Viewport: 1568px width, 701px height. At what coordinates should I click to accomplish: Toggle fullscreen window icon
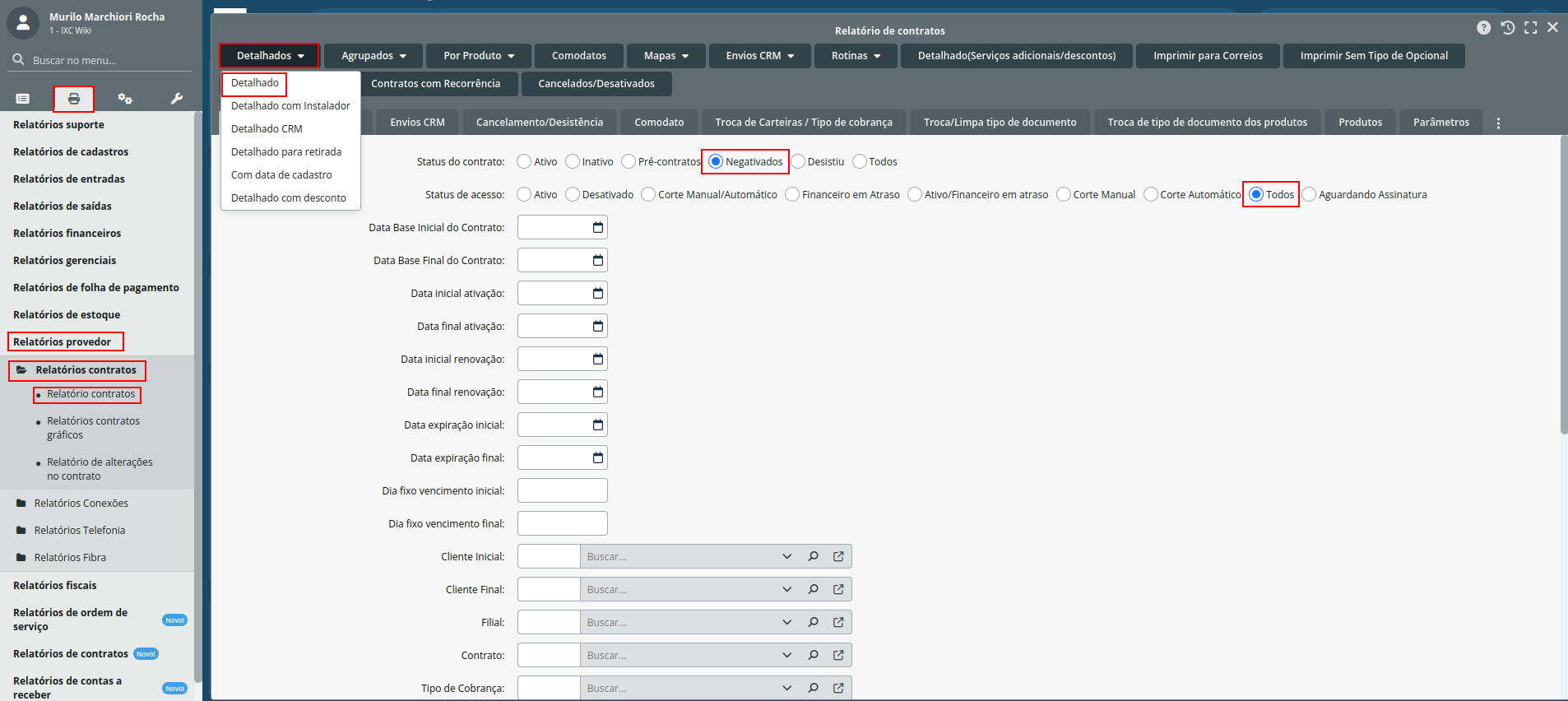click(x=1530, y=27)
